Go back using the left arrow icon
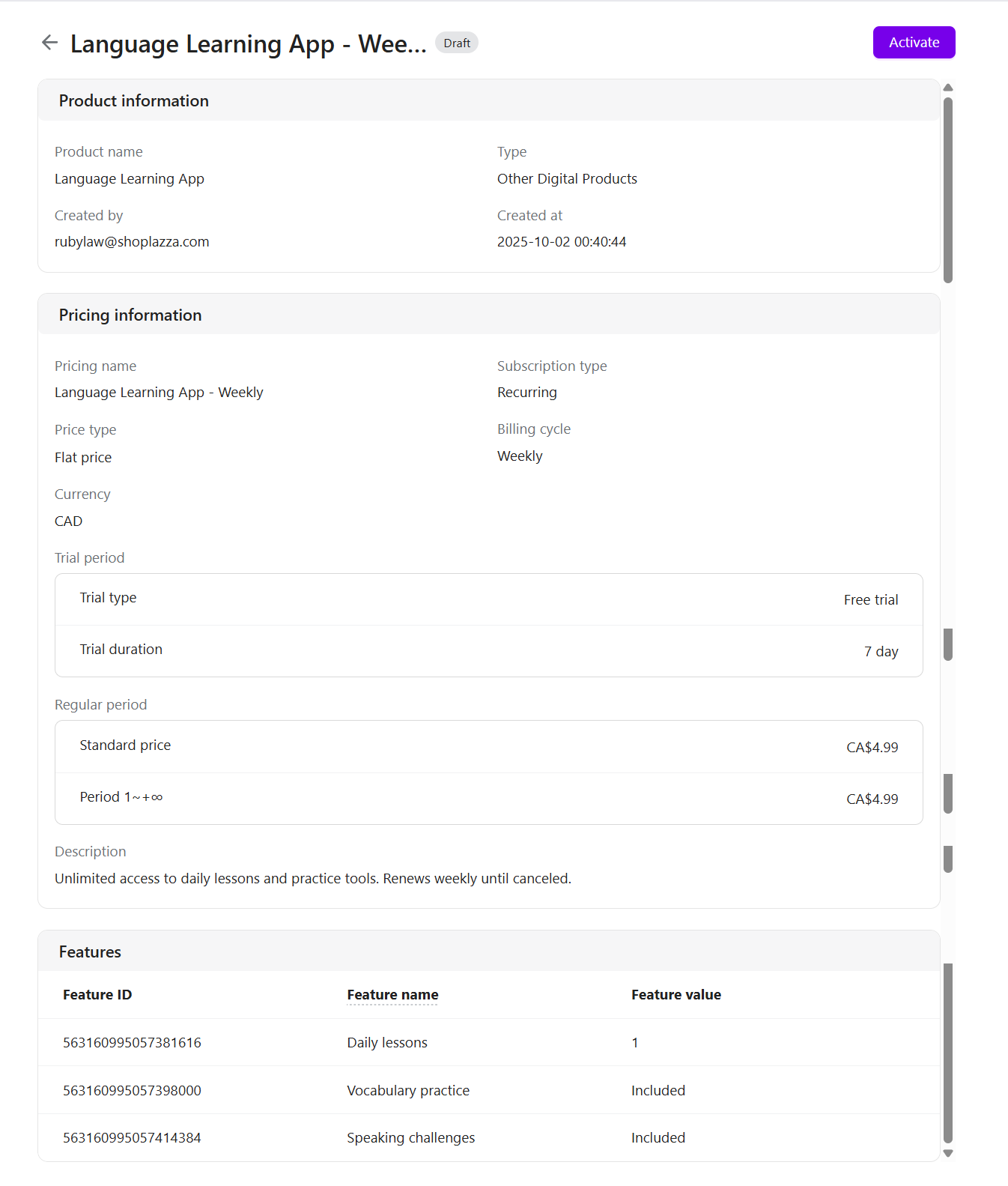 pos(49,43)
